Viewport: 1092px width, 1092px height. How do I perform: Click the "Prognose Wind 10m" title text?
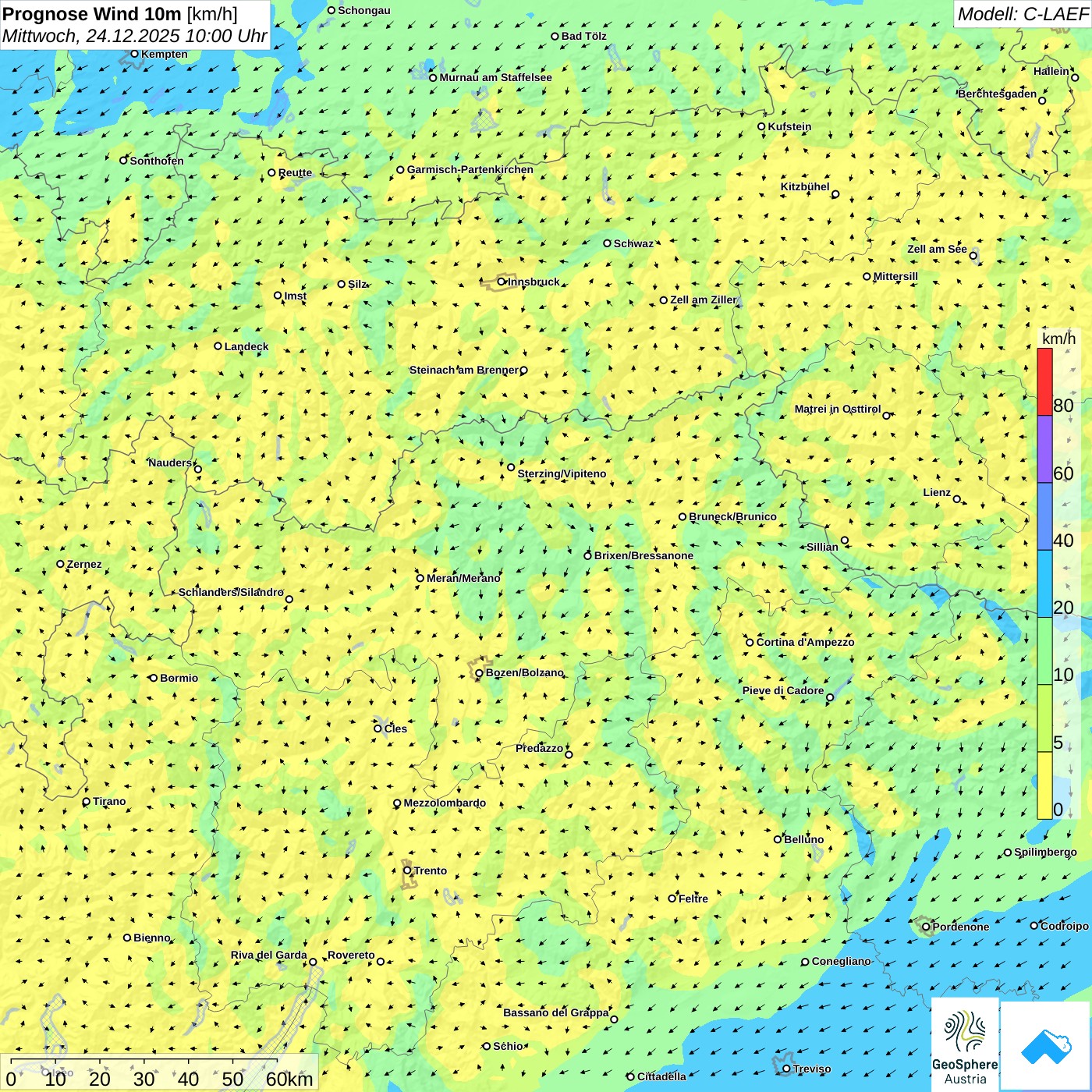click(x=92, y=13)
